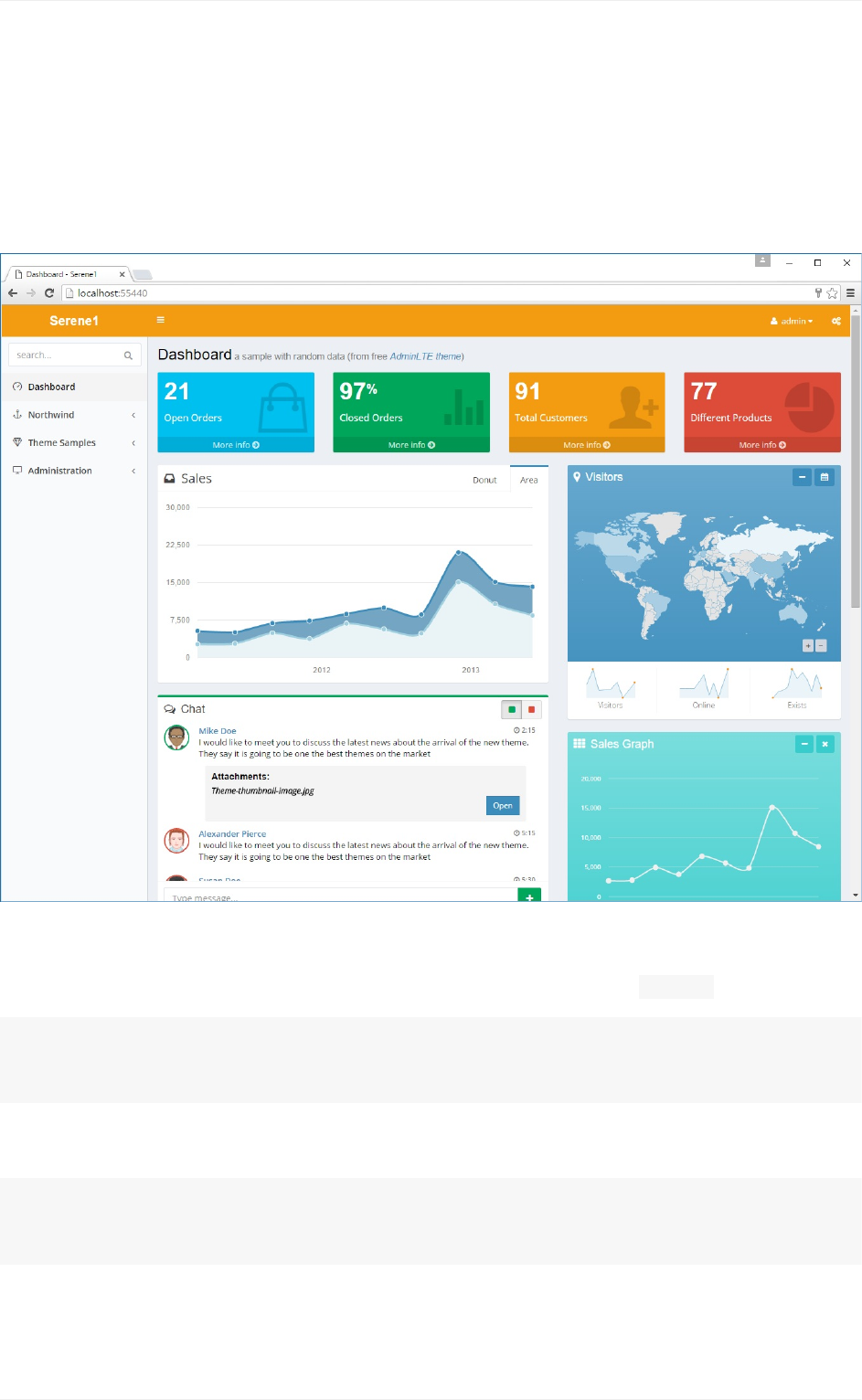The image size is (862, 1400).
Task: Click the Alexander Pierce name link
Action: coord(232,833)
